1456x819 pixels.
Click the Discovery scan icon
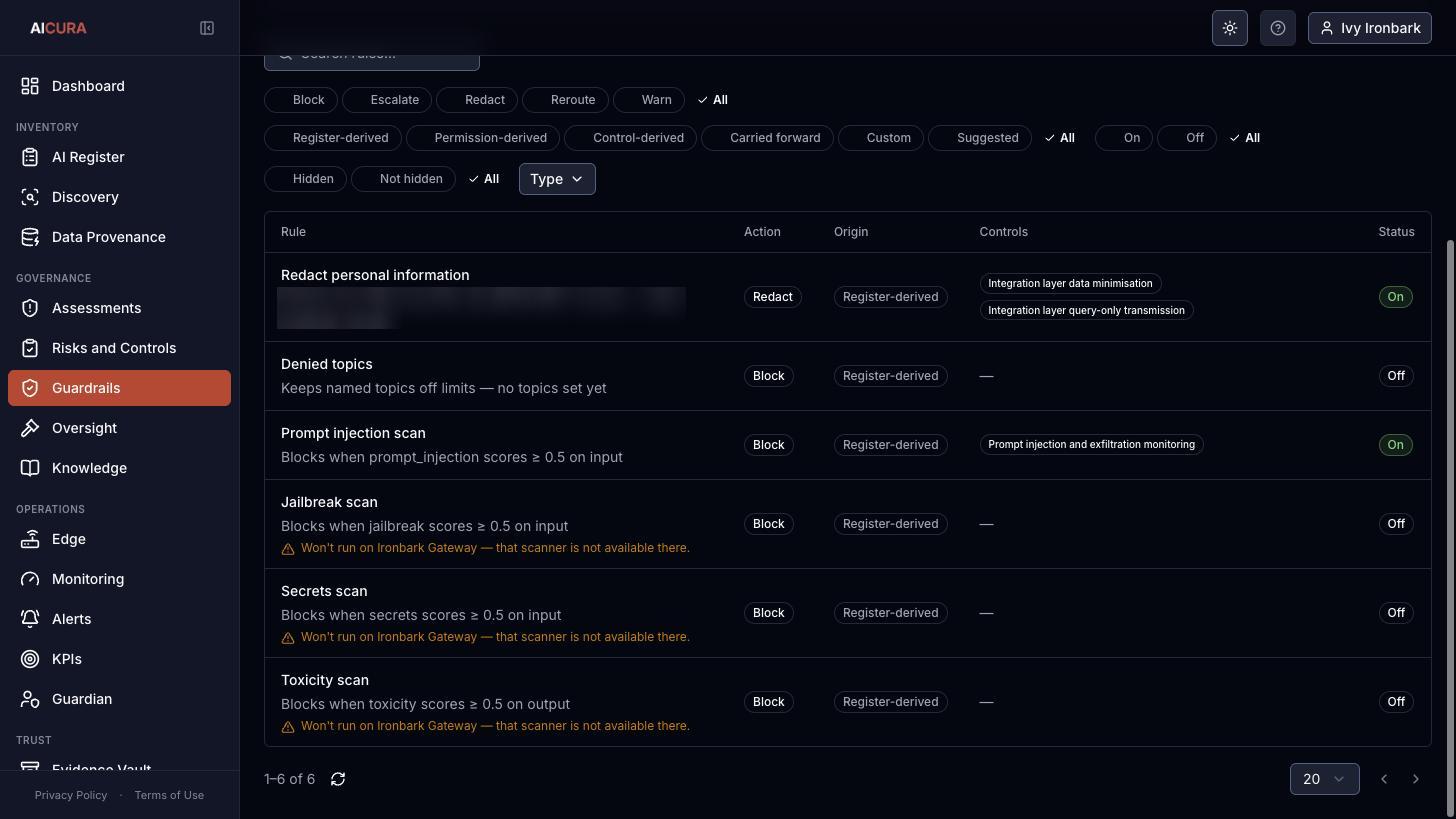click(x=30, y=197)
